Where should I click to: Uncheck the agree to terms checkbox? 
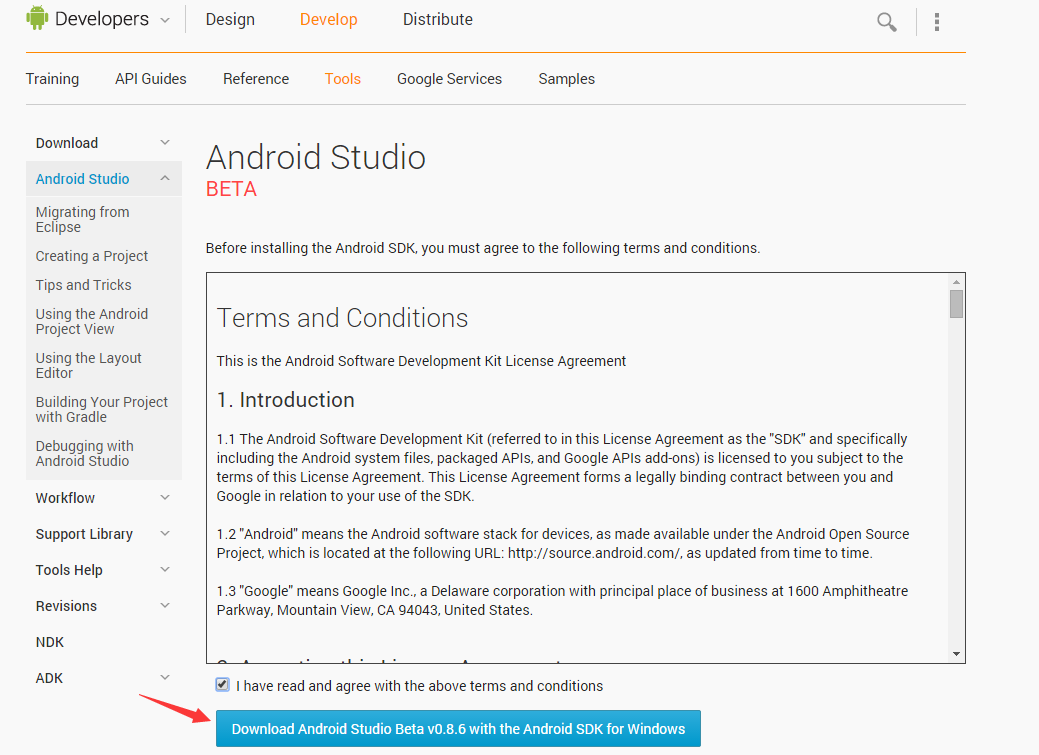click(223, 685)
